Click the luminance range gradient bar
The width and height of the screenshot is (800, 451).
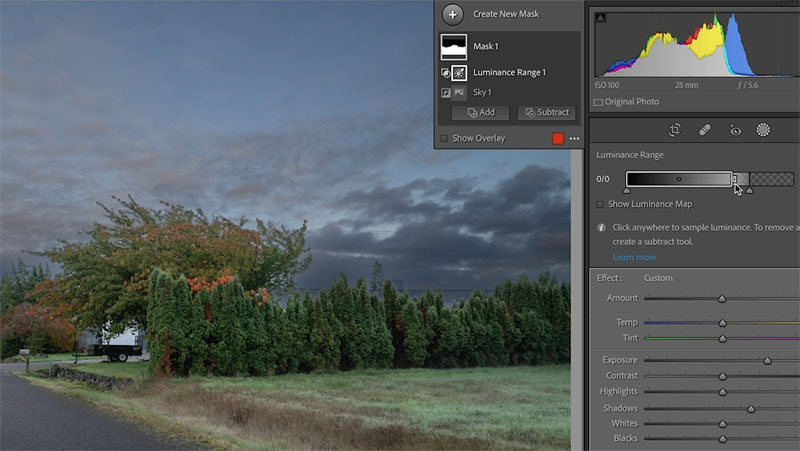710,179
